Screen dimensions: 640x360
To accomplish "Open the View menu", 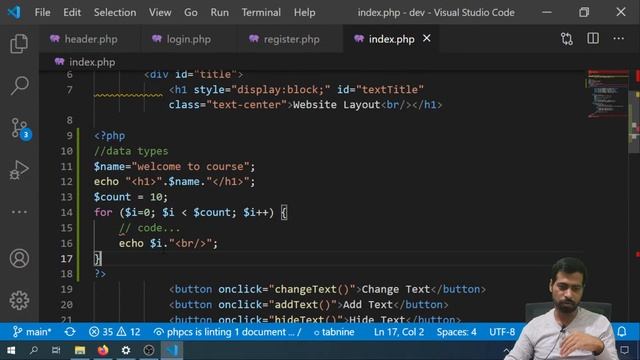I will pos(160,13).
